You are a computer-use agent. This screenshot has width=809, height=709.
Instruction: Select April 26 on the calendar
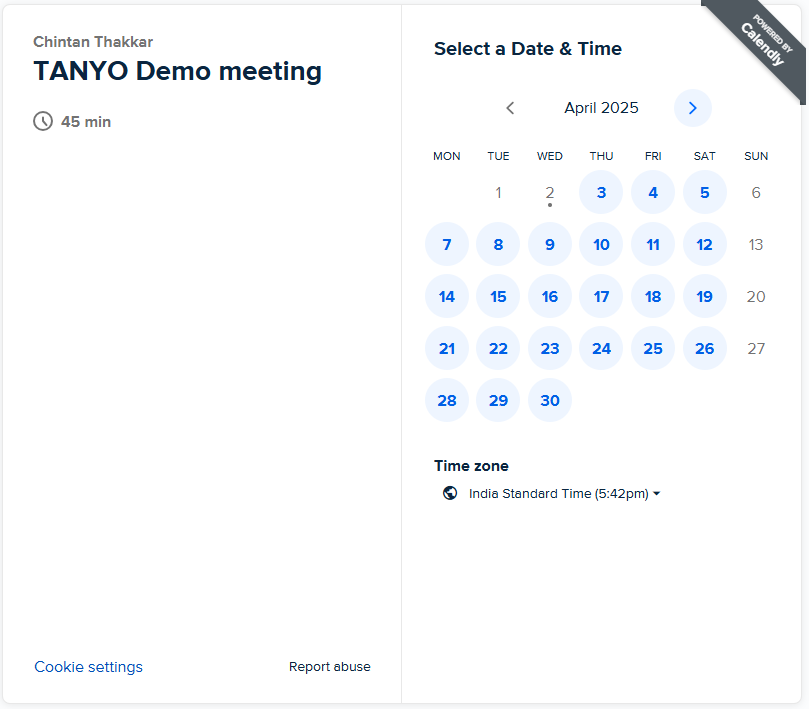704,349
